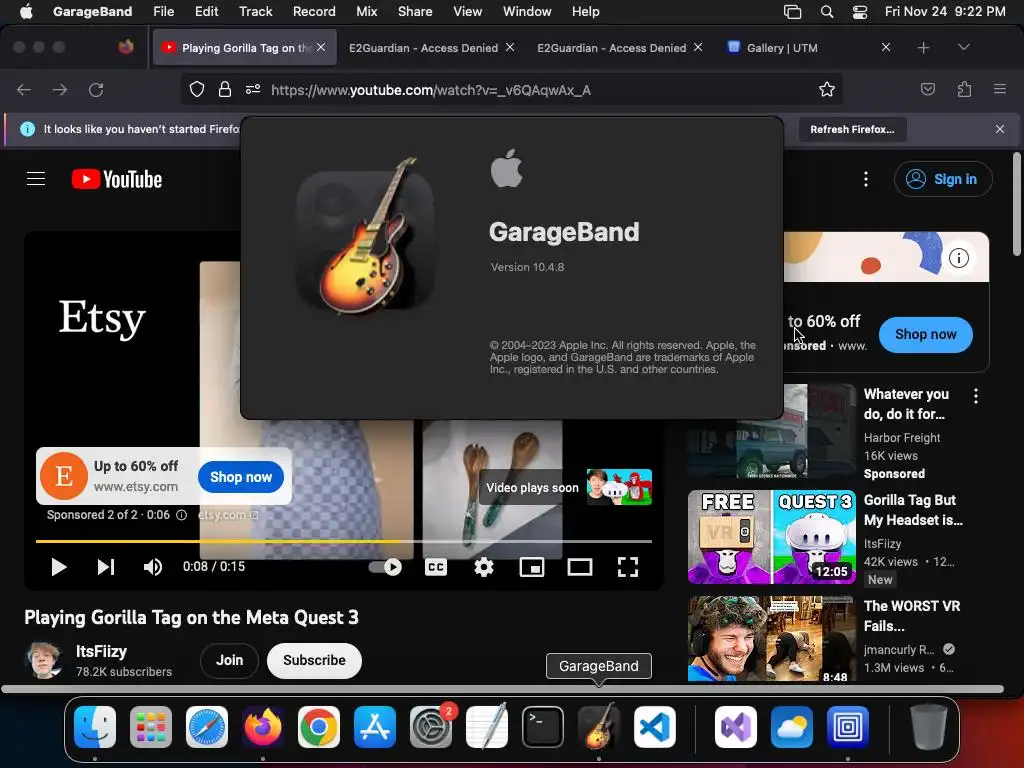Open the Pocket save icon
The image size is (1024, 768).
pos(927,89)
